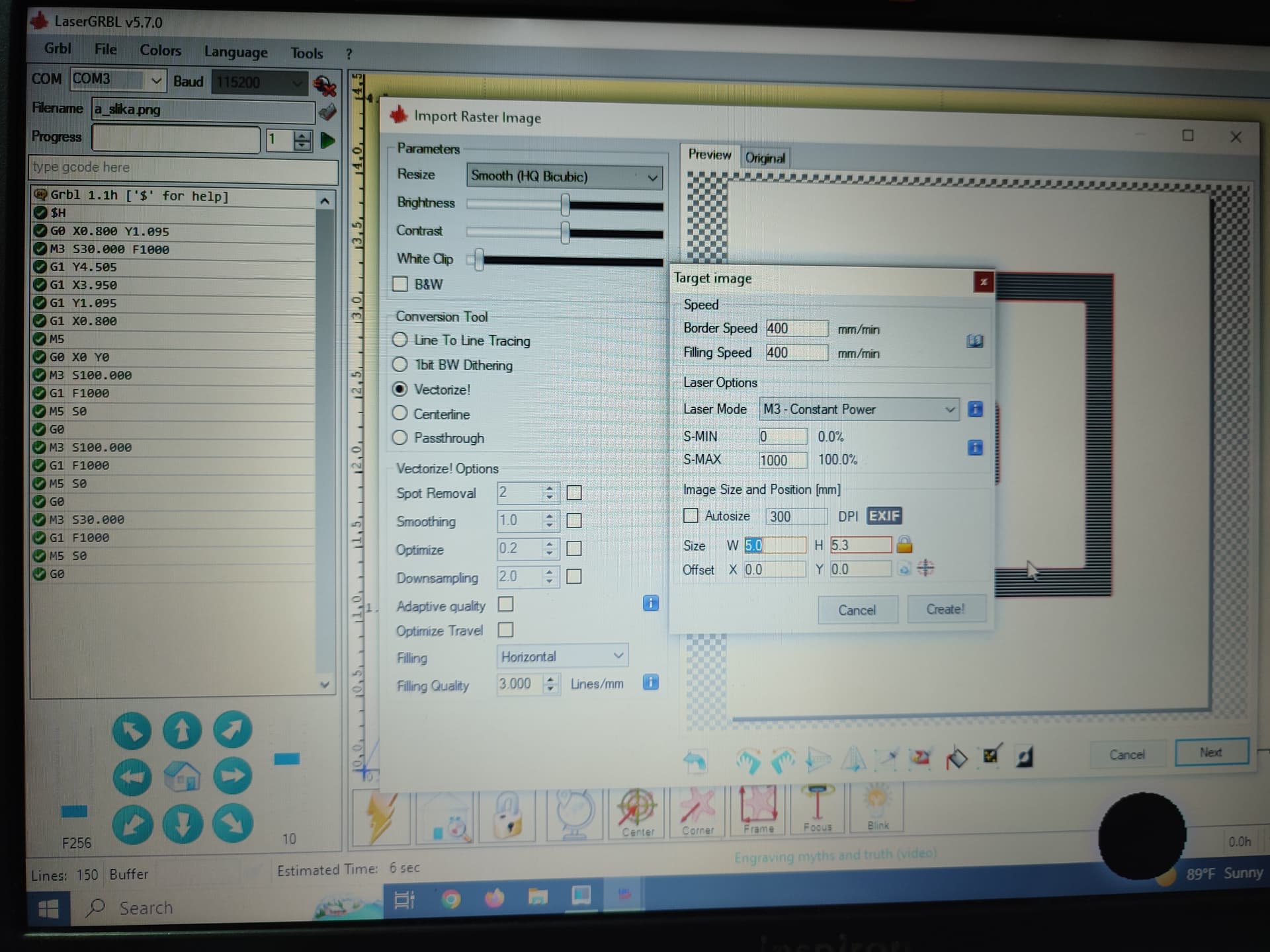Select the Vectorize! radio button
The width and height of the screenshot is (1270, 952).
tap(400, 389)
